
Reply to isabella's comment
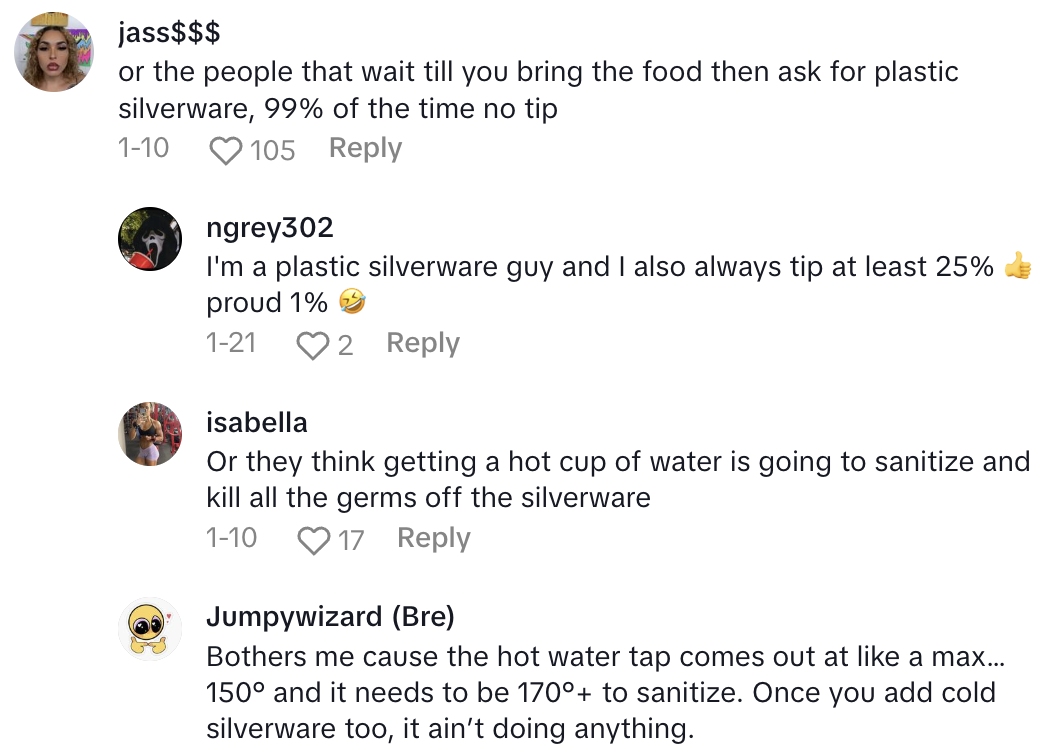[x=433, y=538]
